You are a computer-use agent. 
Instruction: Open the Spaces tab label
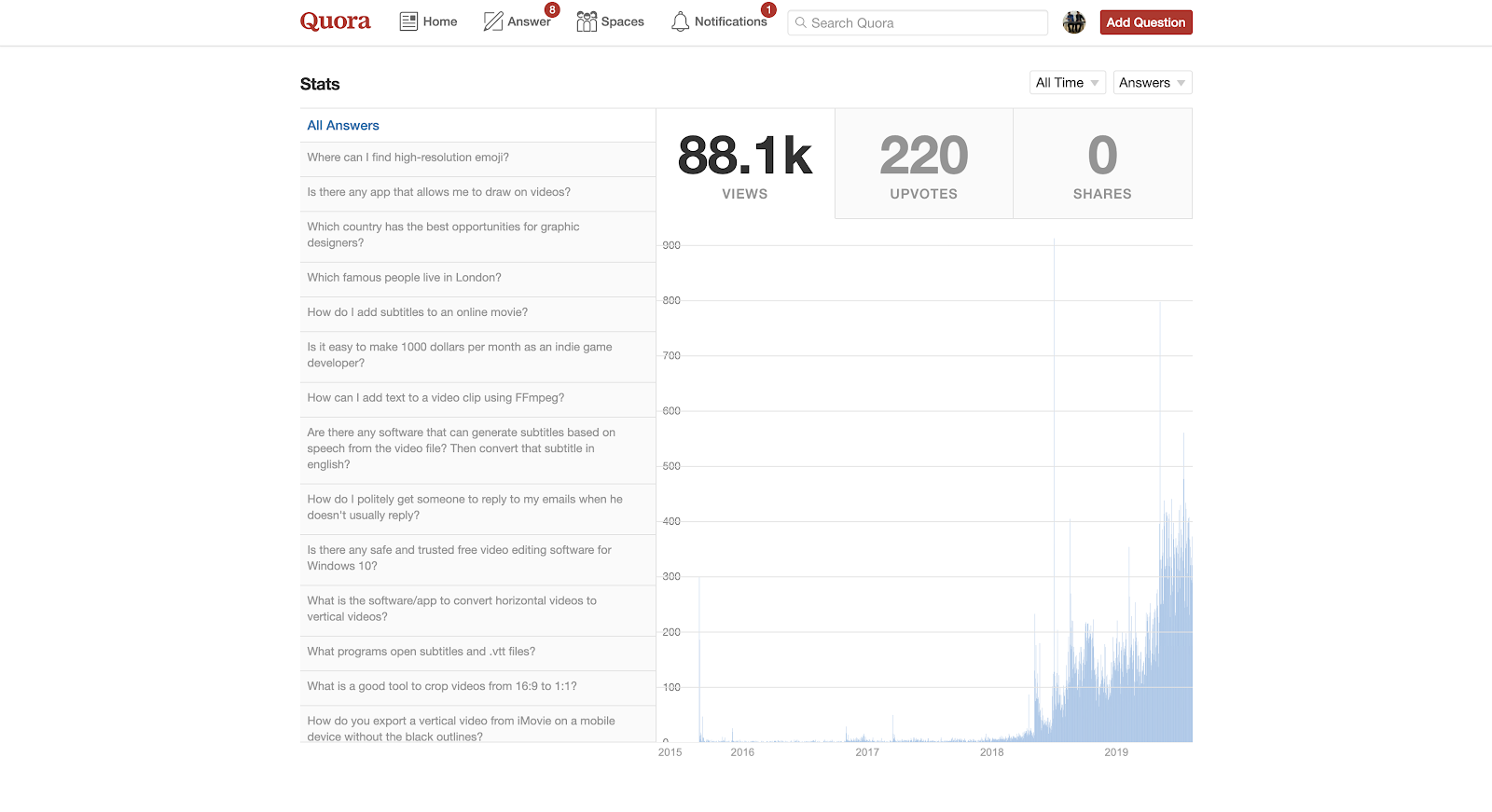(x=623, y=21)
